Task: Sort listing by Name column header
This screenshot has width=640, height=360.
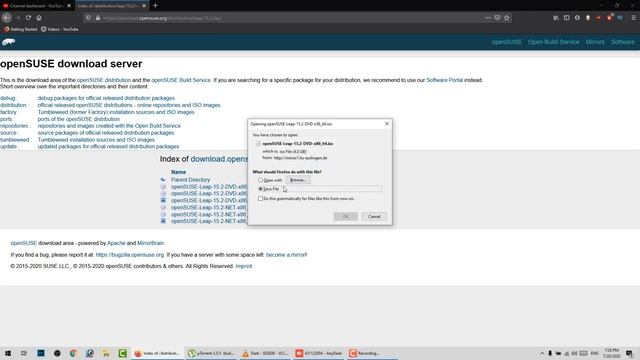Action: 178,172
